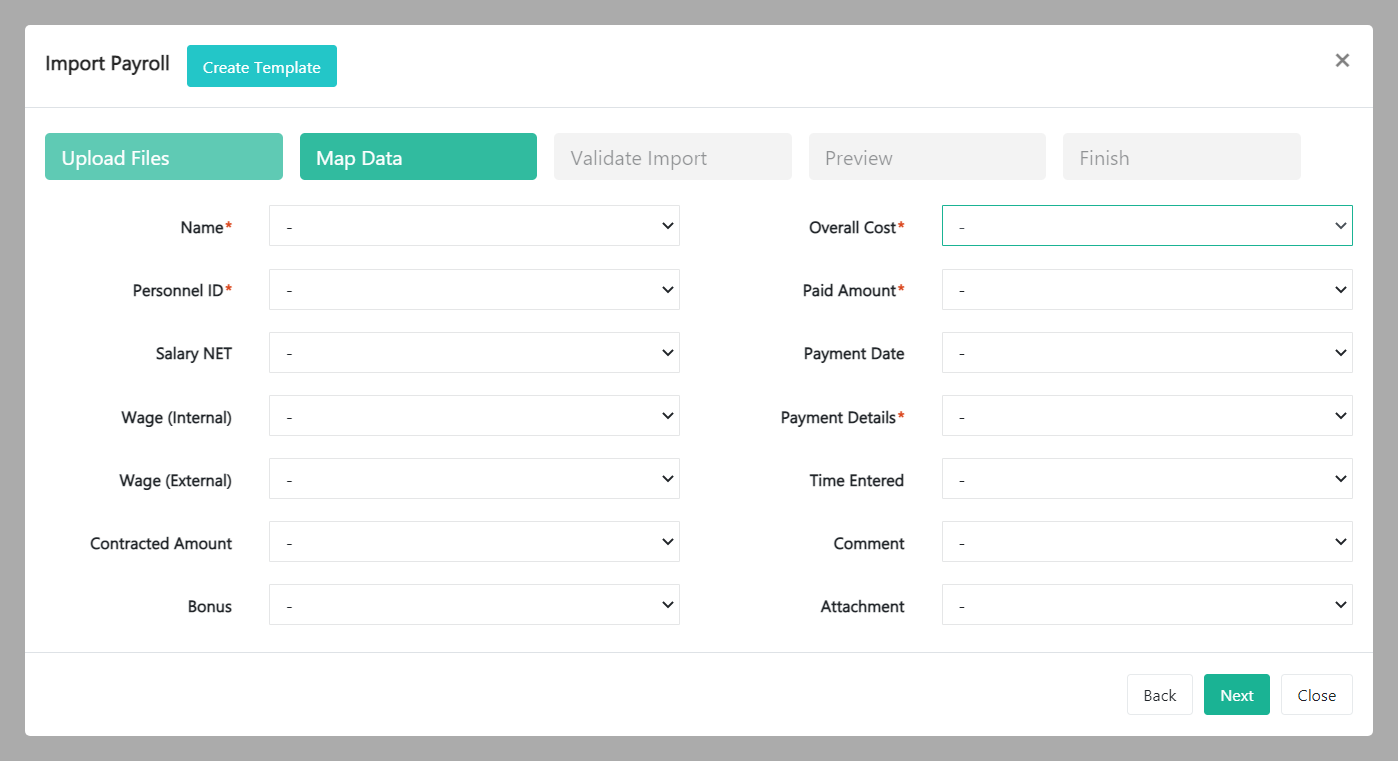The width and height of the screenshot is (1398, 761).
Task: Go back using the Back button
Action: point(1159,694)
